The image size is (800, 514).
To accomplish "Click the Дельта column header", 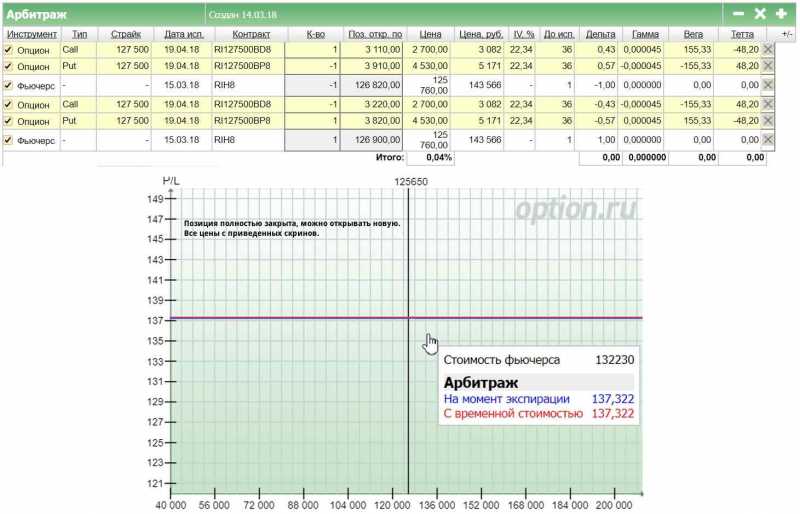I will [601, 34].
